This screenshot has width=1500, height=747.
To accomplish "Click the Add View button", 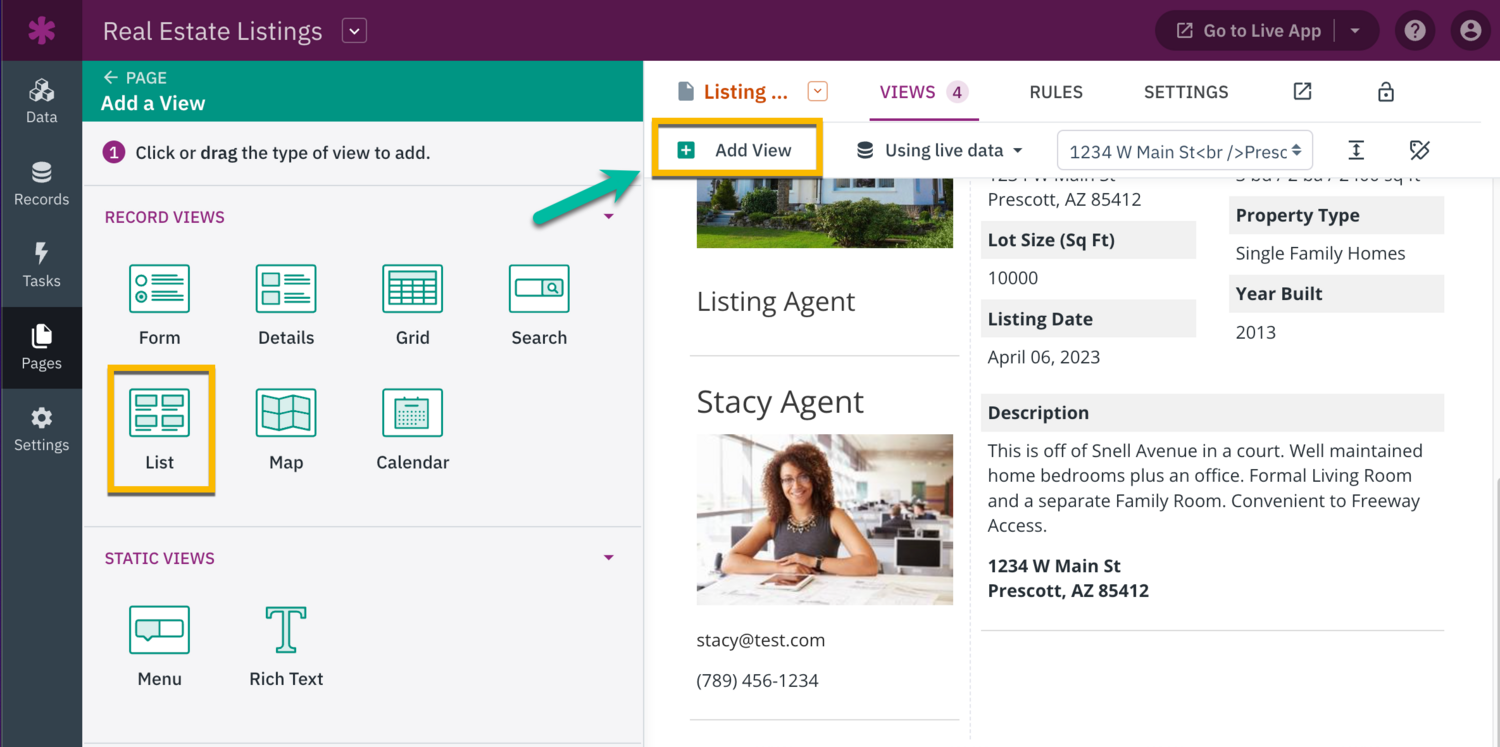I will coord(736,151).
